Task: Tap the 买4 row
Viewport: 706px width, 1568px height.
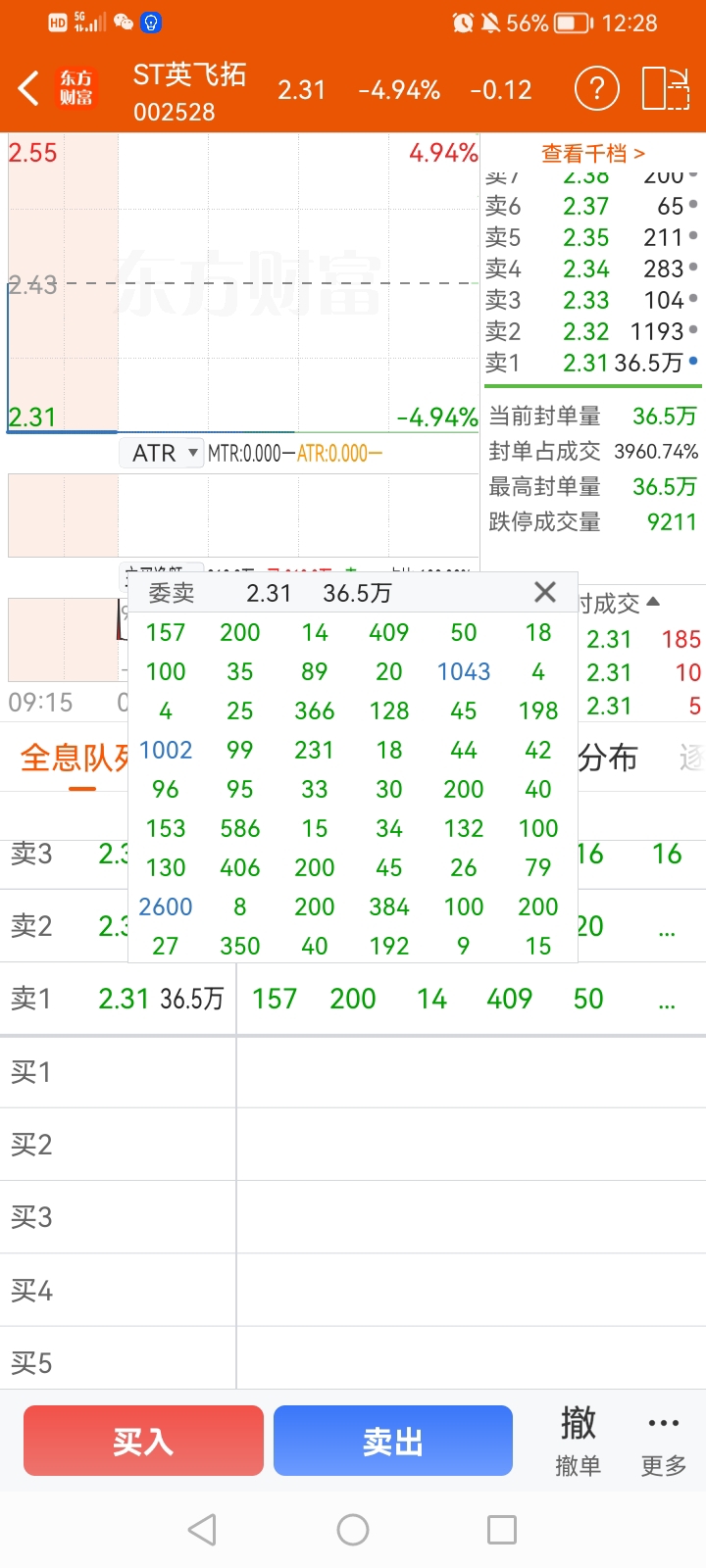Action: tap(353, 1291)
